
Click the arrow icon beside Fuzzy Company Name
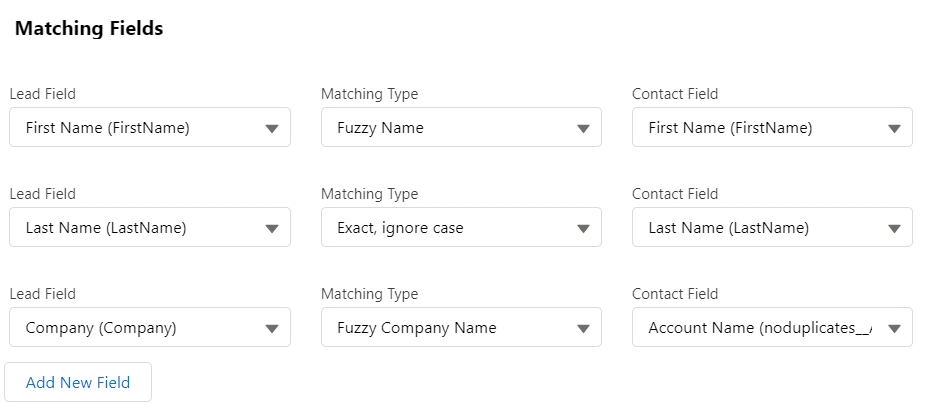[x=583, y=329]
